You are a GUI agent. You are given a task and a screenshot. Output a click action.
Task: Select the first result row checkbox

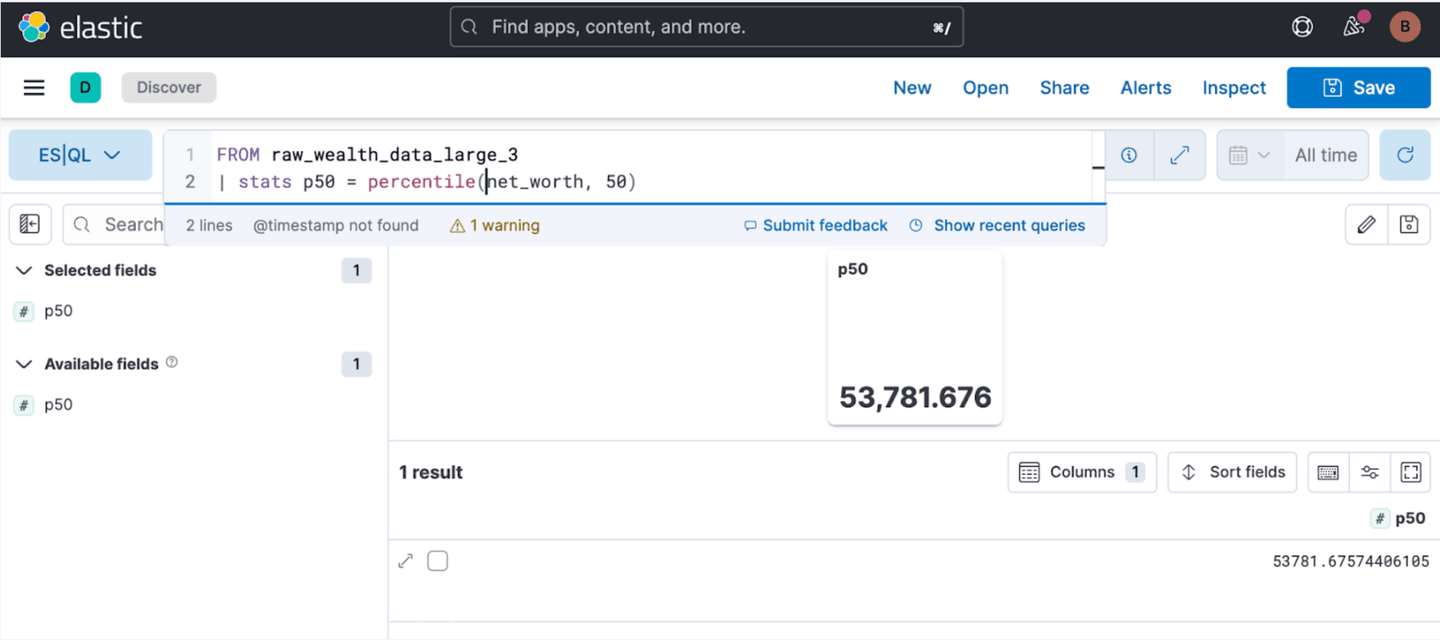coord(437,561)
